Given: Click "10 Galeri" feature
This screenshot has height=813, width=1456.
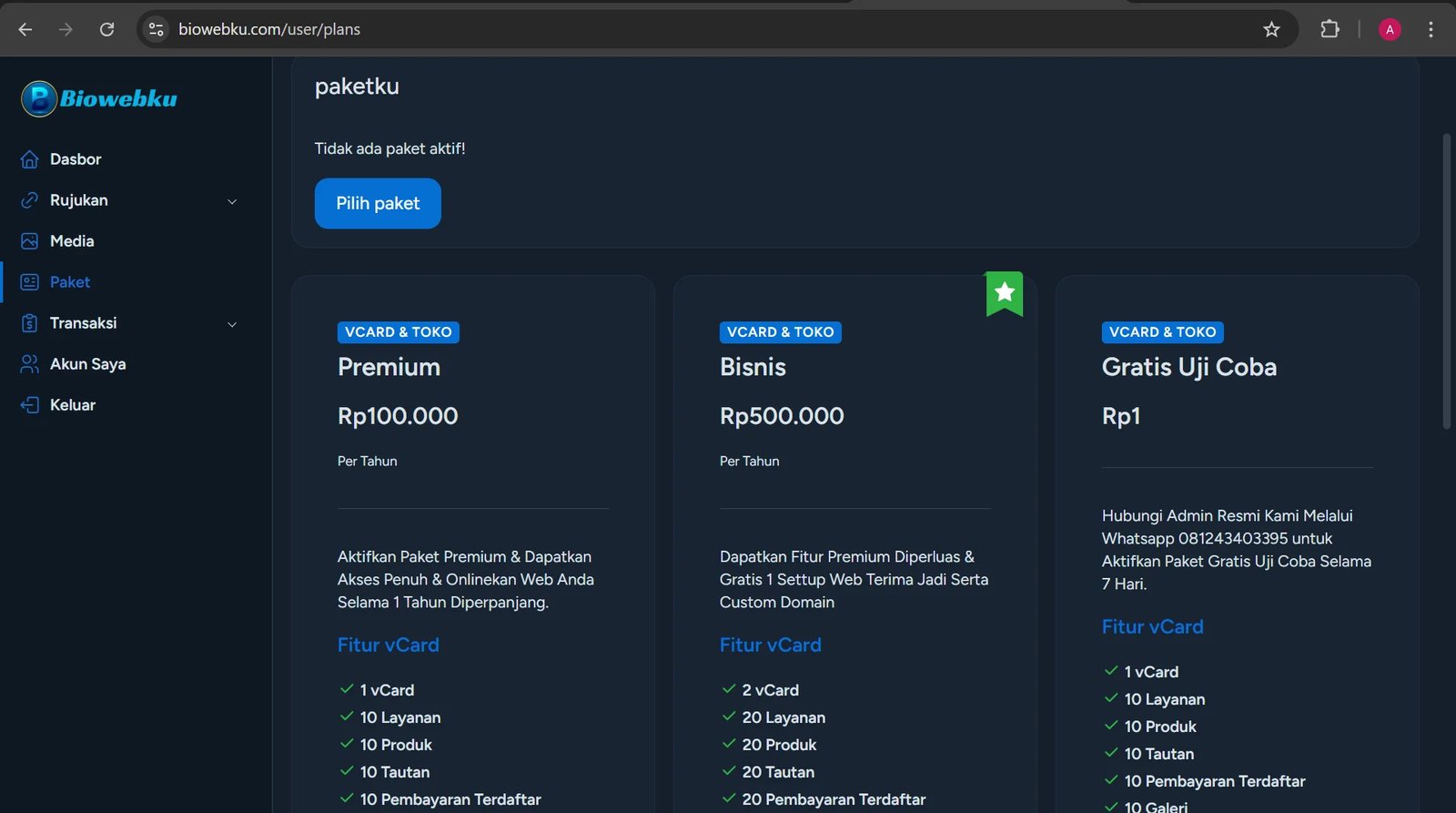Looking at the screenshot, I should 1156,807.
